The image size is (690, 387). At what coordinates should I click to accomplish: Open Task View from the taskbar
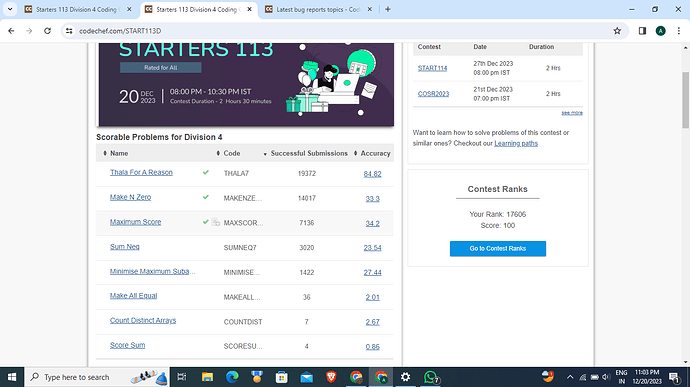pos(181,377)
